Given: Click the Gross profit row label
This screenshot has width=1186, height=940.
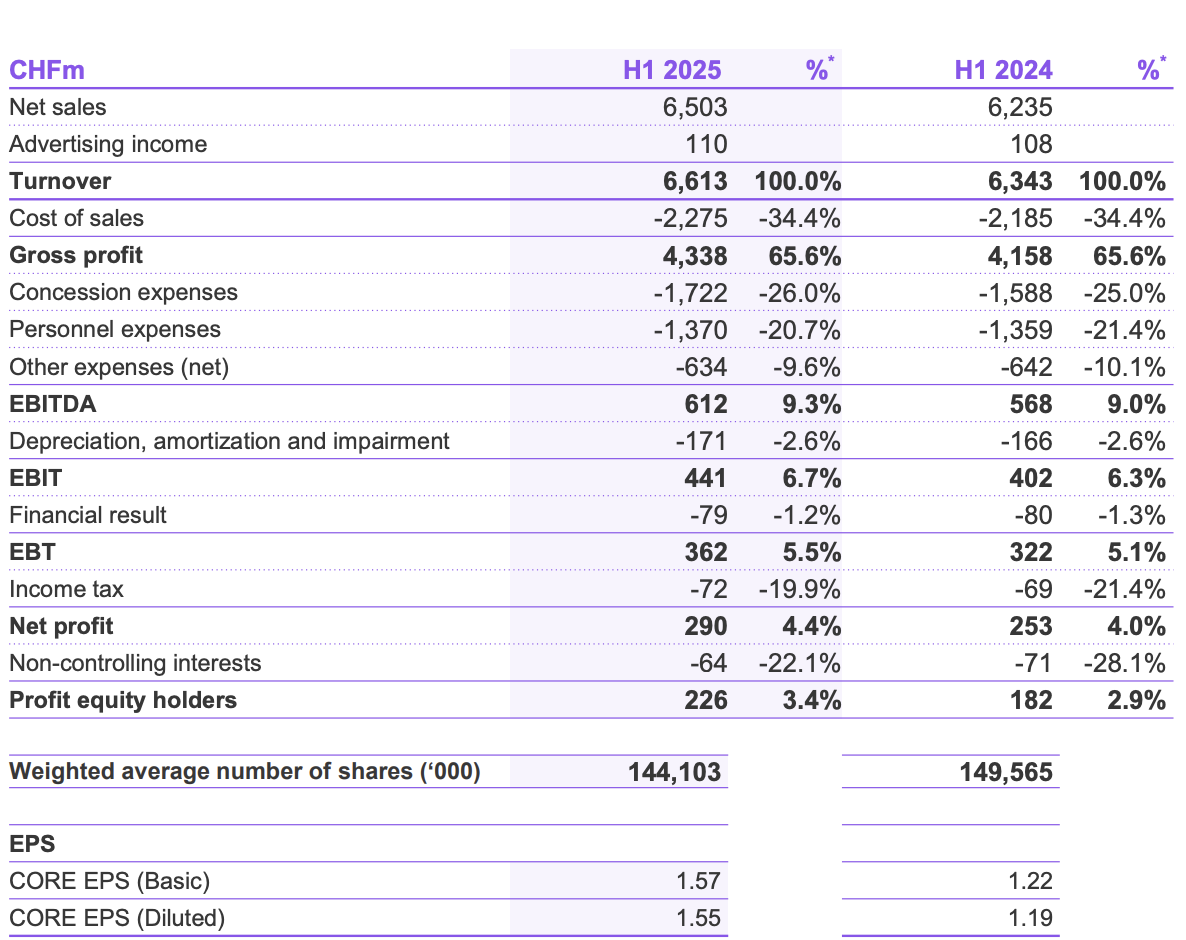Looking at the screenshot, I should pos(76,256).
